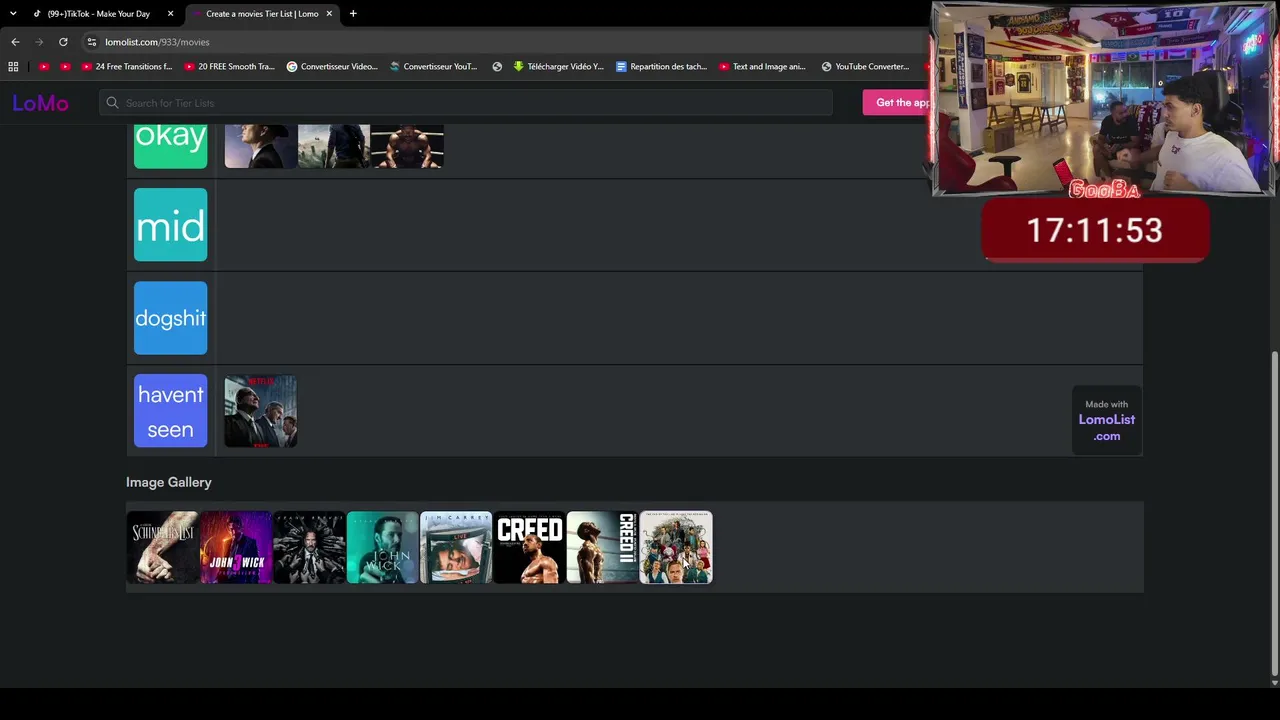Open the 24 Free Transitions bookmark

[127, 67]
